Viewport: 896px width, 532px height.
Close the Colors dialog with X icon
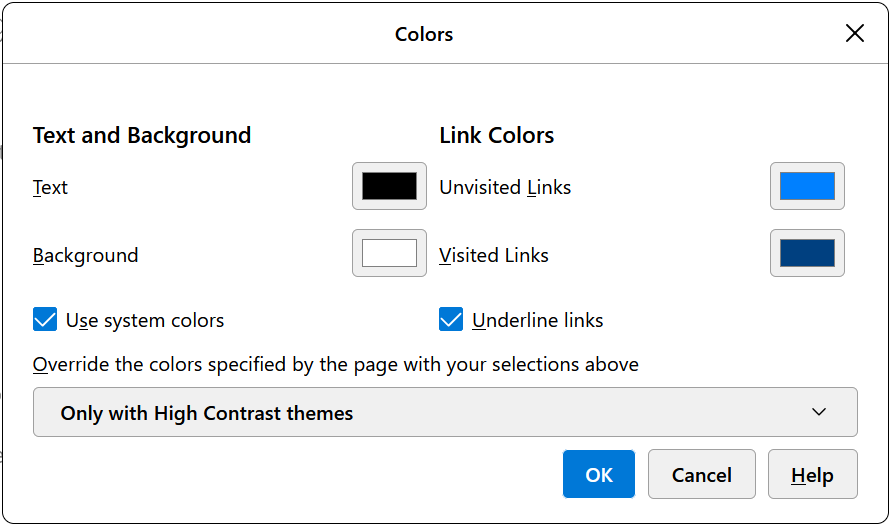click(855, 34)
